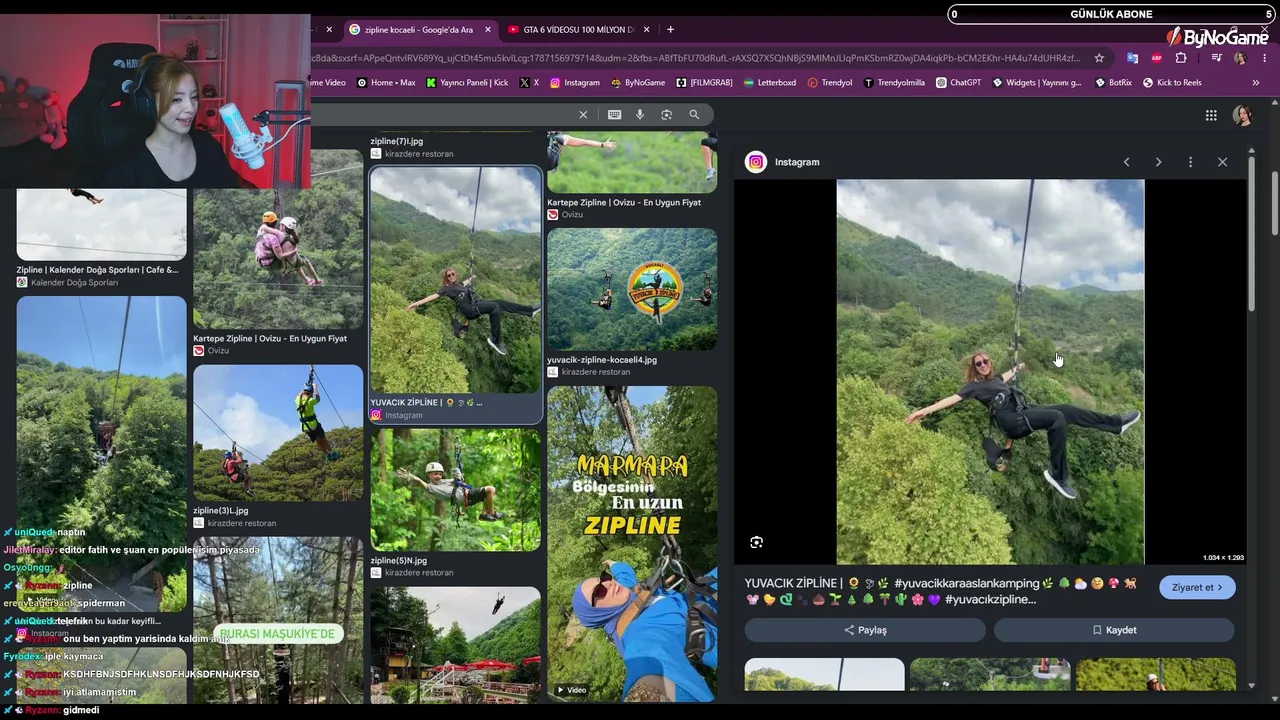Click the 'Zipline | Kalender Doğa Sporları' result title

point(97,270)
